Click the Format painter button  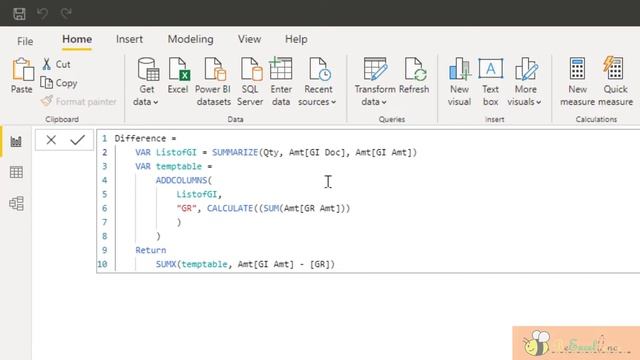(x=78, y=101)
